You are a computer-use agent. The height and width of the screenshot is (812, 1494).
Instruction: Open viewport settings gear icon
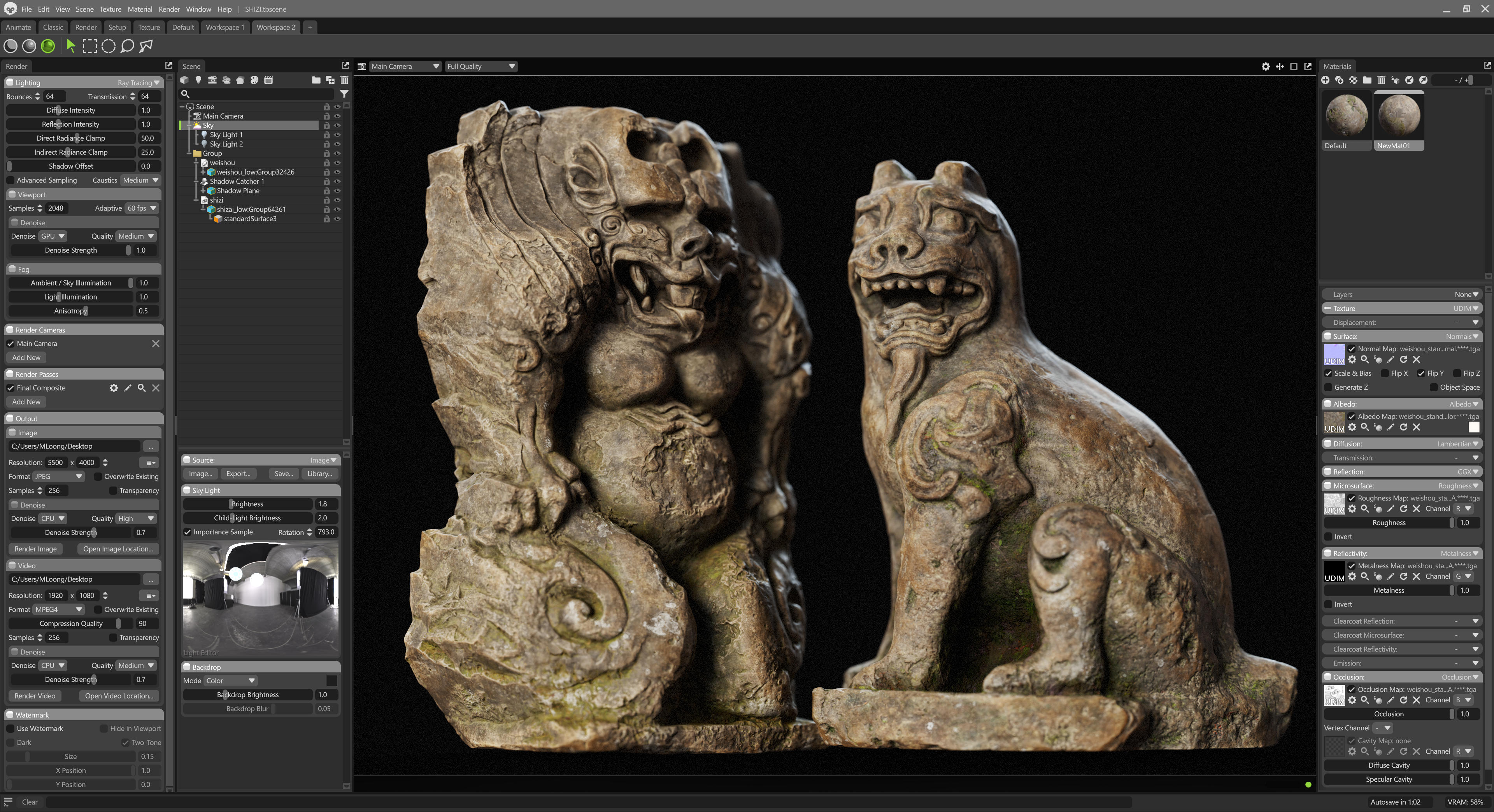click(x=1266, y=66)
